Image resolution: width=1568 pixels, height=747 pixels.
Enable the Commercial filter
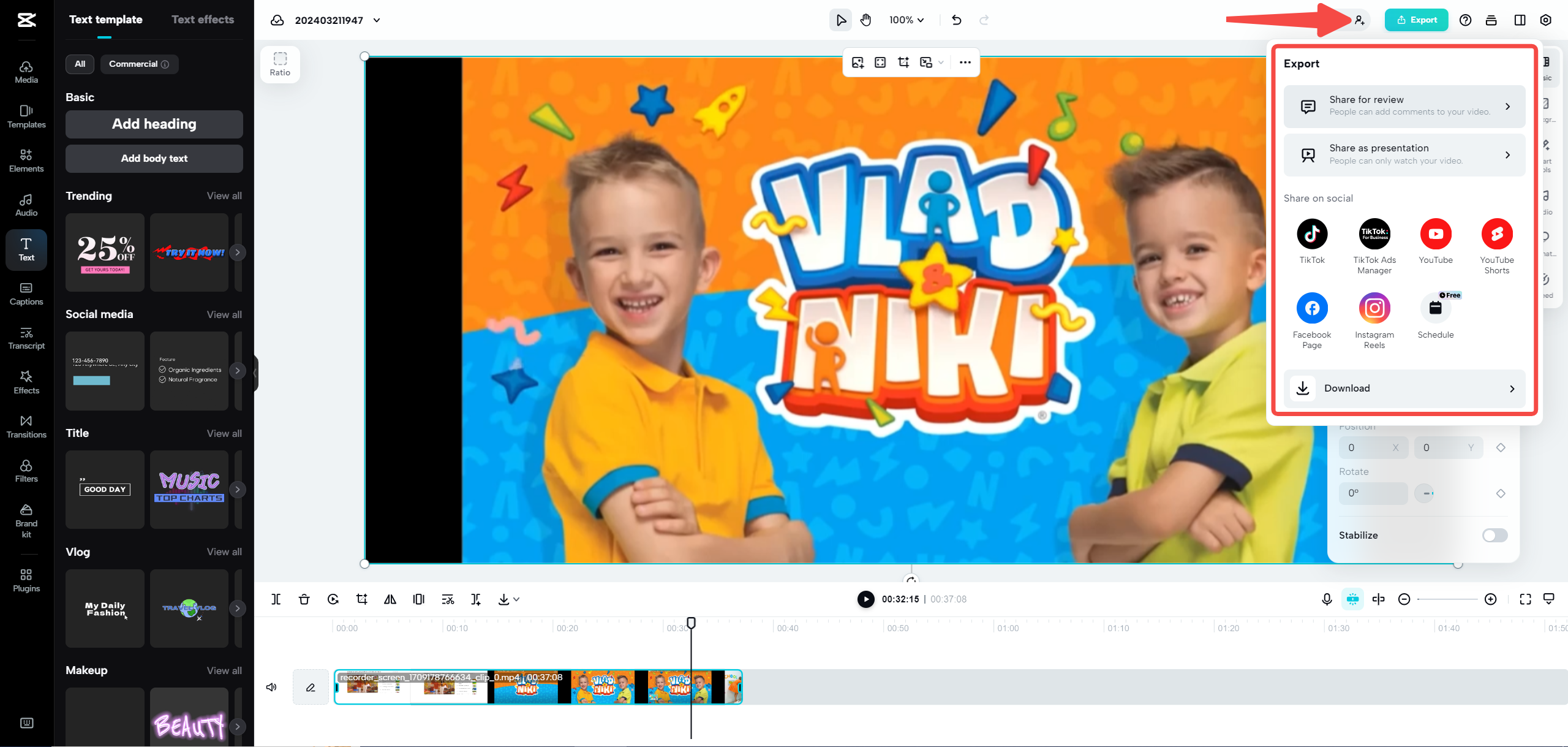tap(139, 64)
